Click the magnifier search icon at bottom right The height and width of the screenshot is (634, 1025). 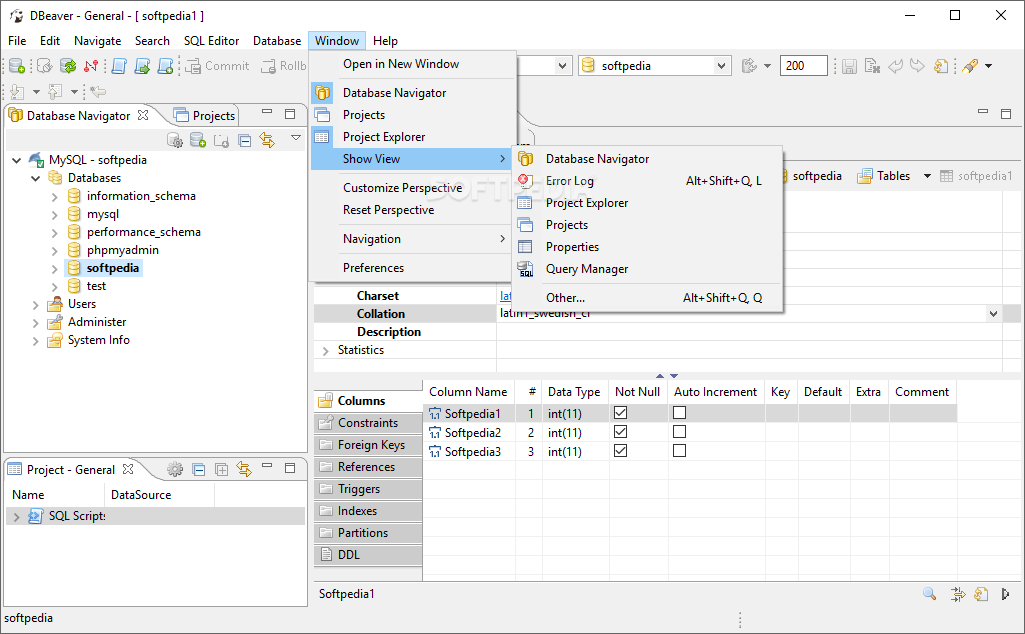point(929,593)
